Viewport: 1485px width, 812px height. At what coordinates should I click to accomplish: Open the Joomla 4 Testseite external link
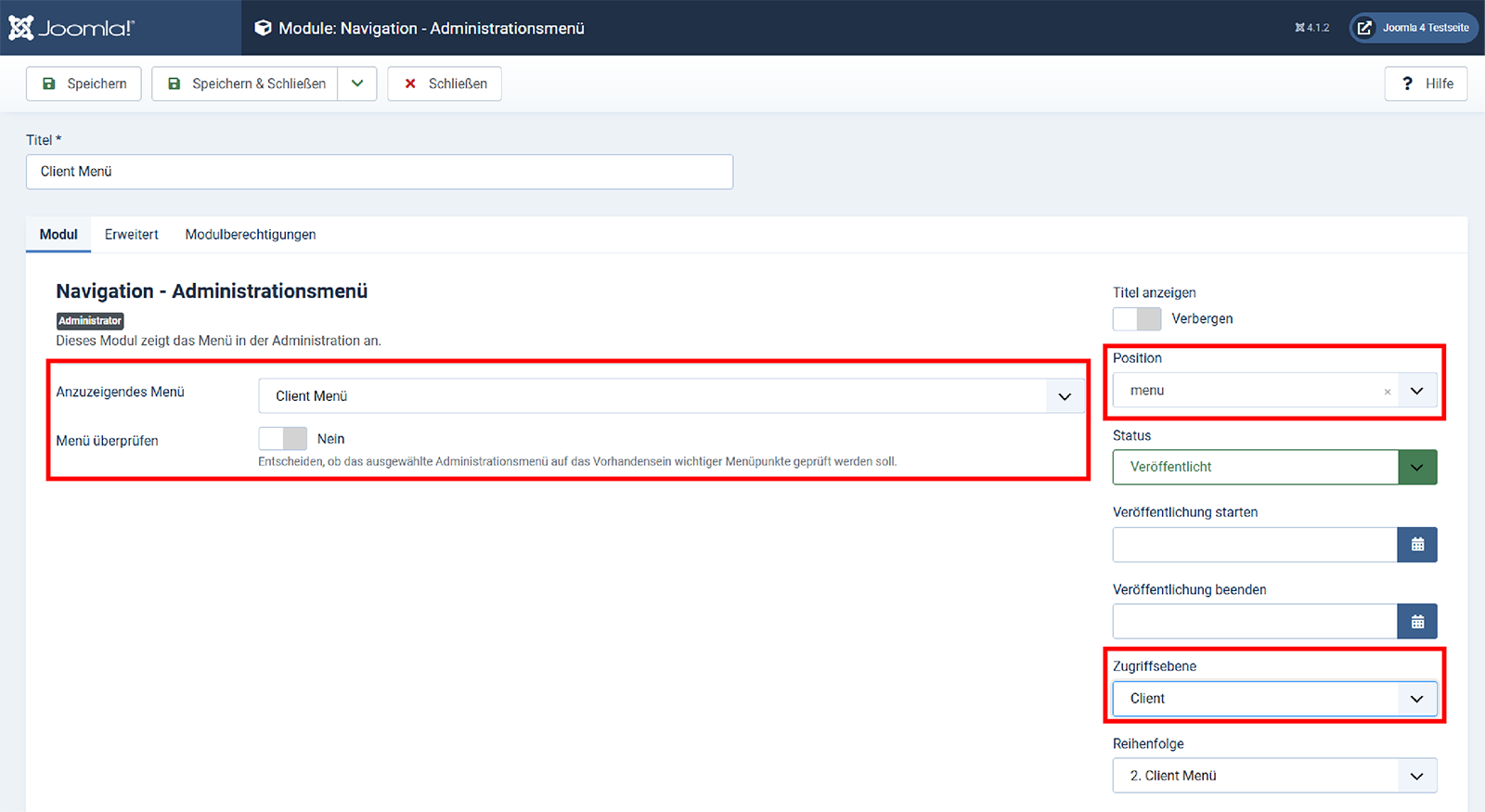1414,28
